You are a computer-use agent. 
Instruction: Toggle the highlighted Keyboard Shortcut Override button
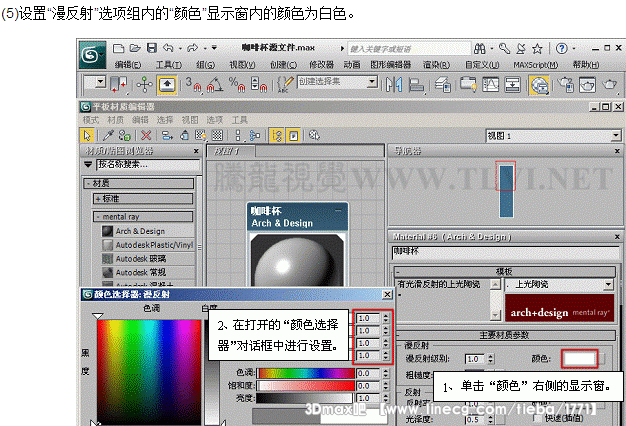[167, 85]
